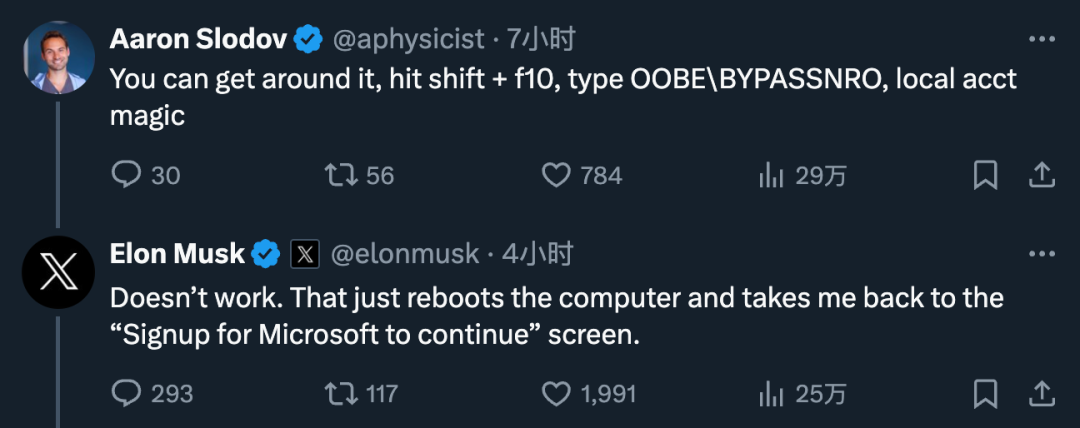Bookmark Aaron Slodov's tweet
This screenshot has height=428, width=1080.
985,176
